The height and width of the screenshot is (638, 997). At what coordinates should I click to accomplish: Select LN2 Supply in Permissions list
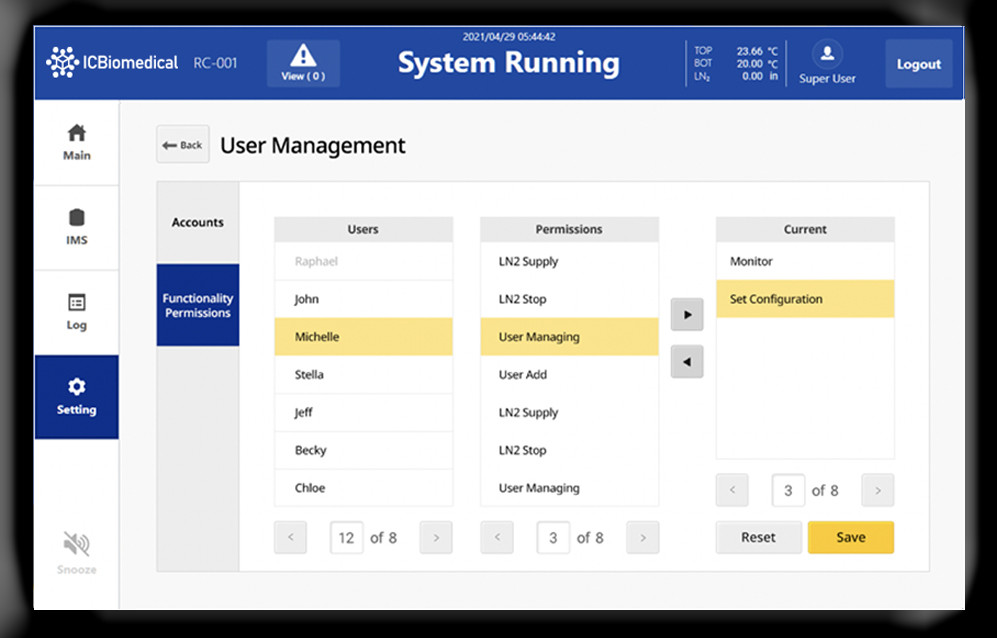click(x=569, y=261)
